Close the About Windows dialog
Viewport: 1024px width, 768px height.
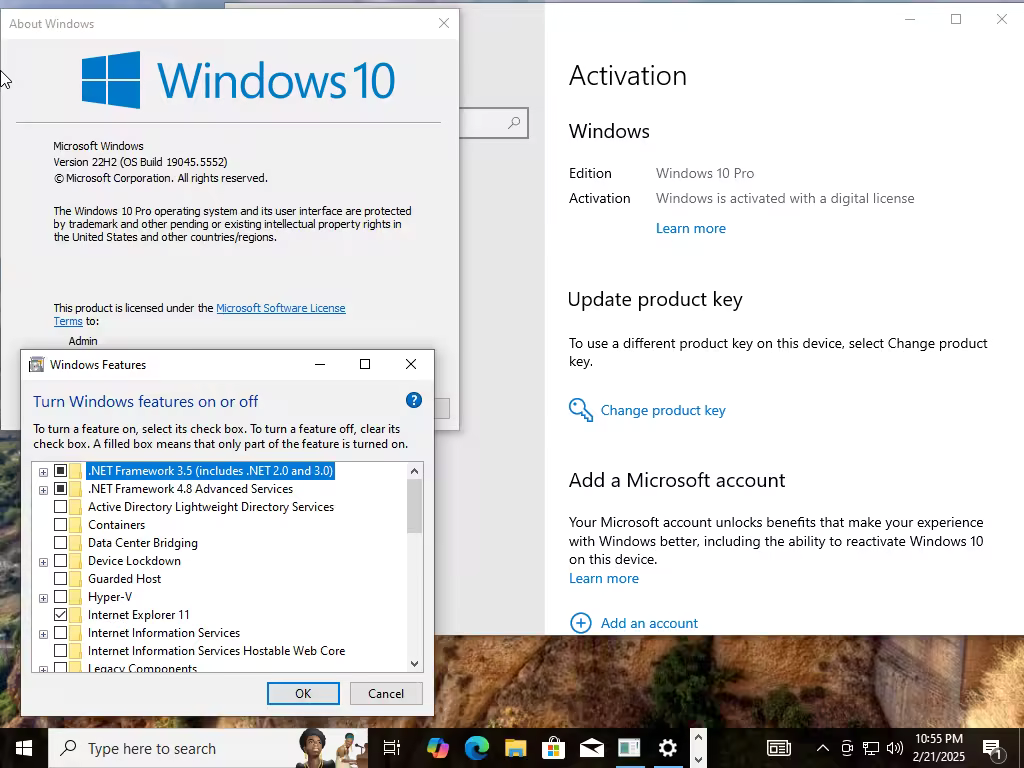coord(444,24)
